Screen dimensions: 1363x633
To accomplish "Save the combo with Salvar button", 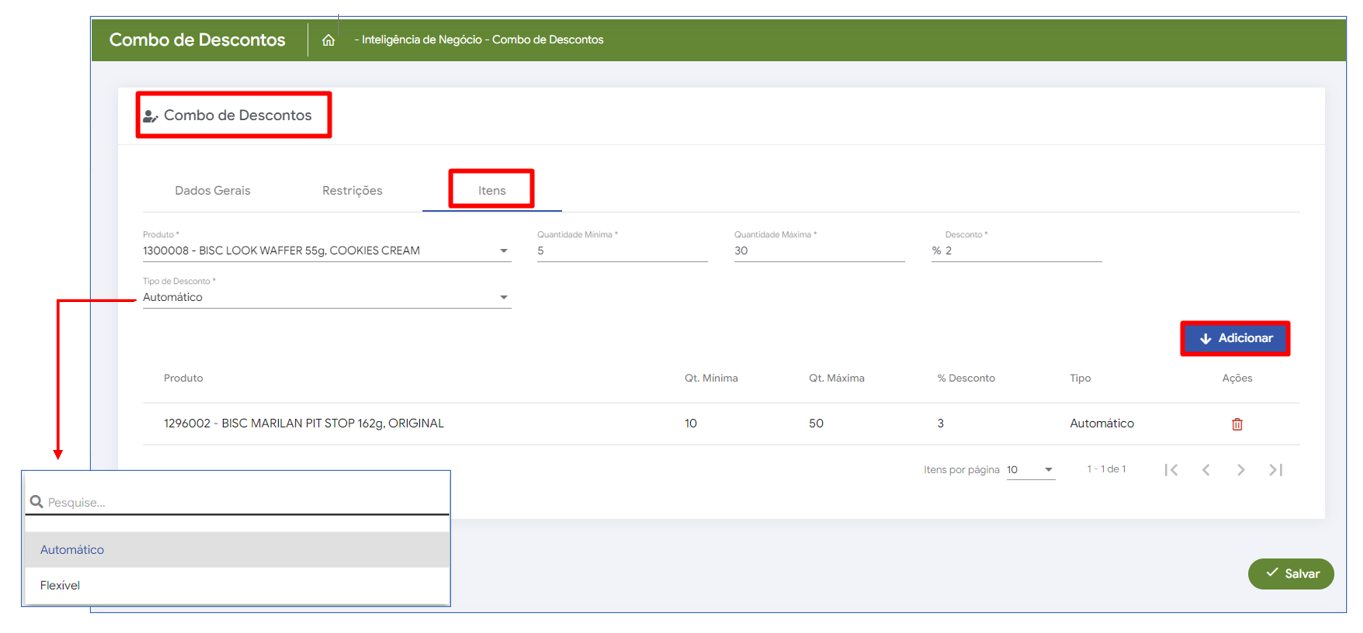I will 1291,573.
